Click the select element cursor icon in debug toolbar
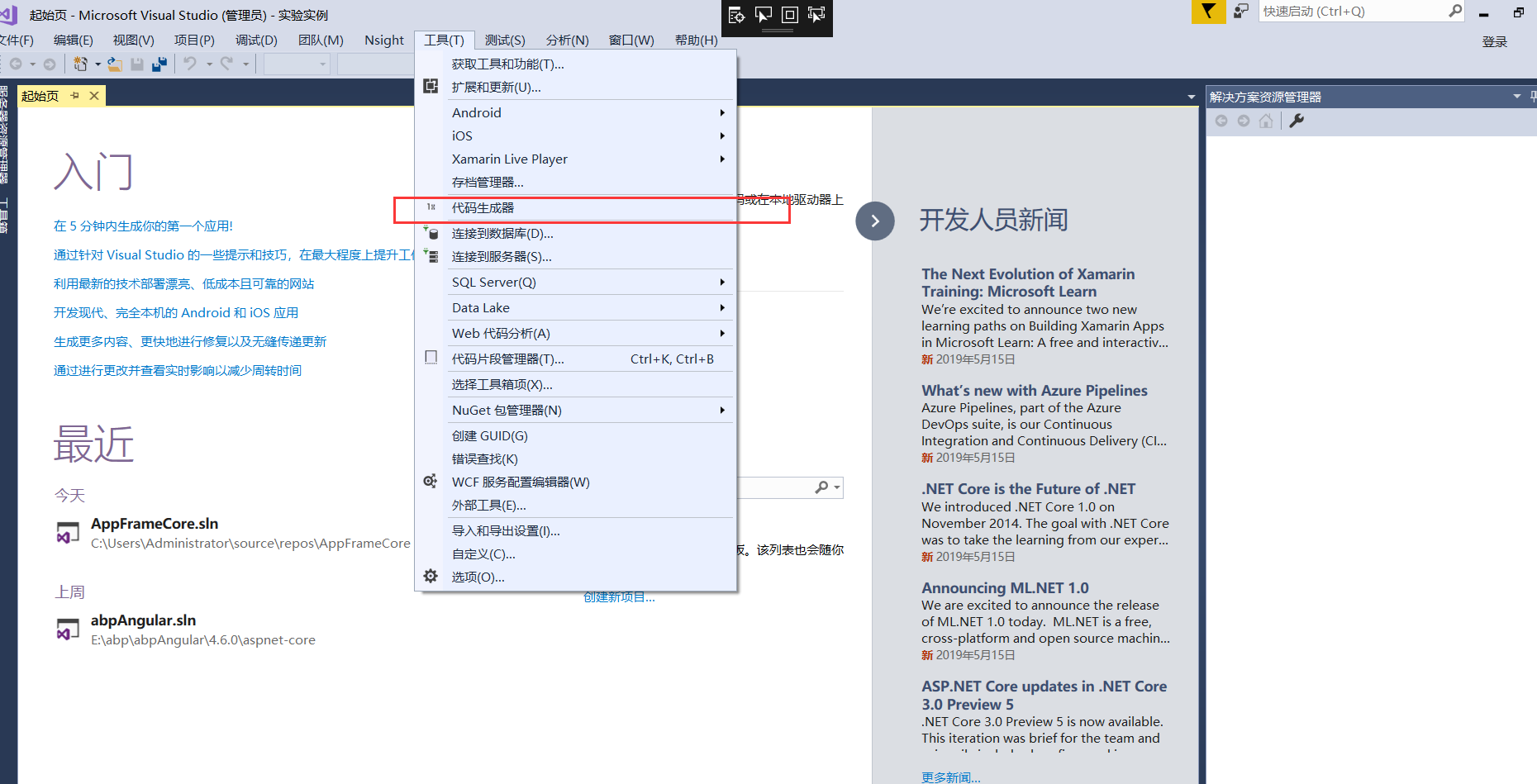1537x784 pixels. (764, 15)
